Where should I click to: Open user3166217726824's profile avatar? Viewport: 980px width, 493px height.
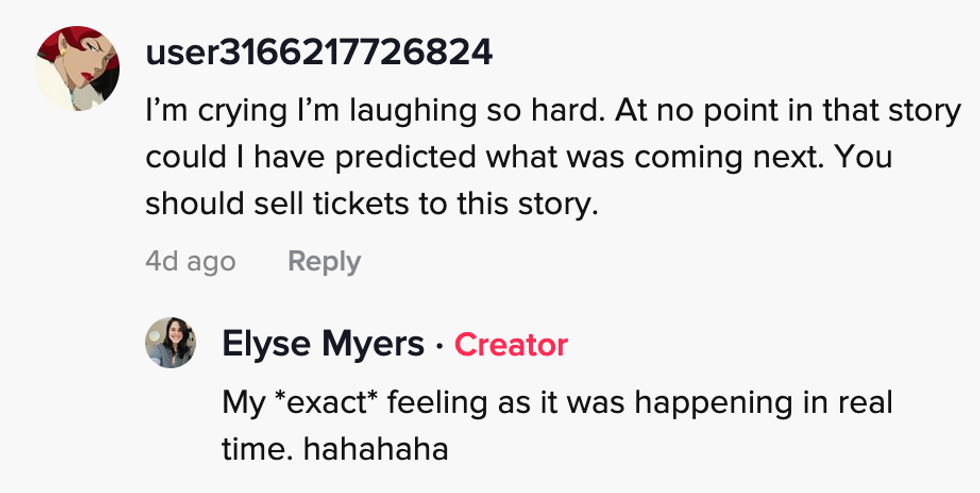tap(79, 67)
